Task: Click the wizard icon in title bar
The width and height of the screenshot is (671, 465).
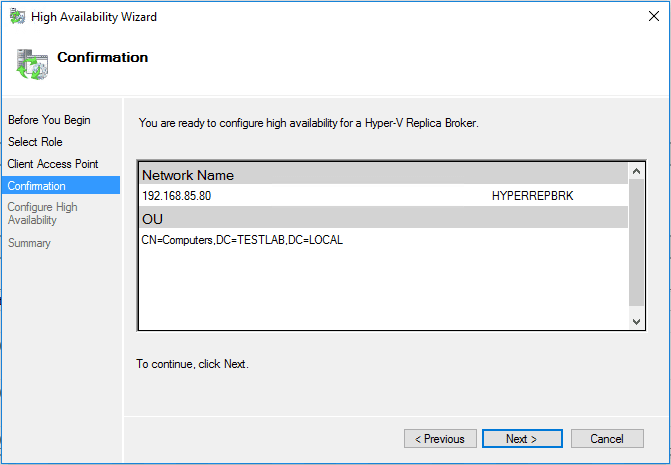Action: [x=17, y=17]
